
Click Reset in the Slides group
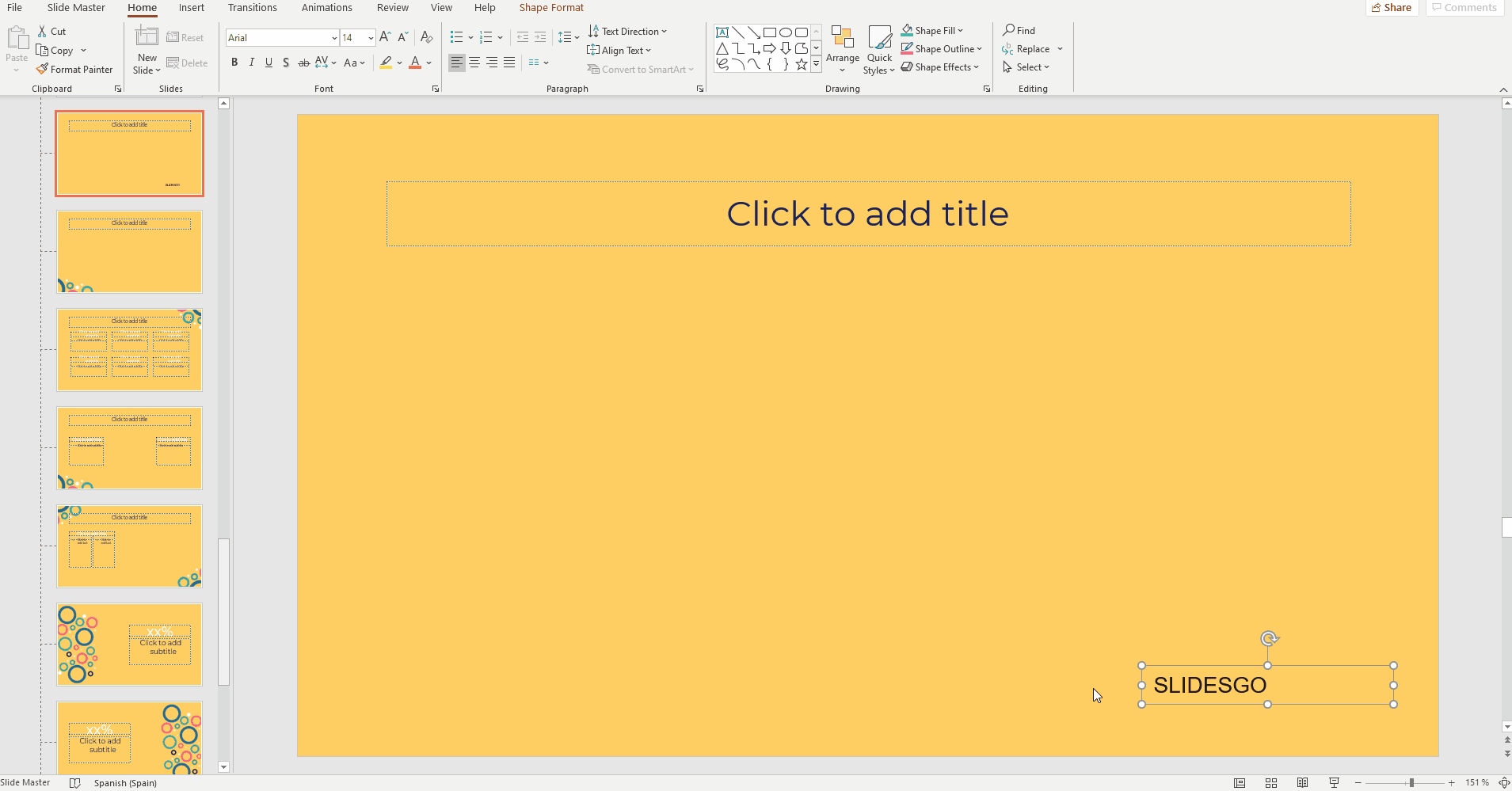click(x=186, y=37)
